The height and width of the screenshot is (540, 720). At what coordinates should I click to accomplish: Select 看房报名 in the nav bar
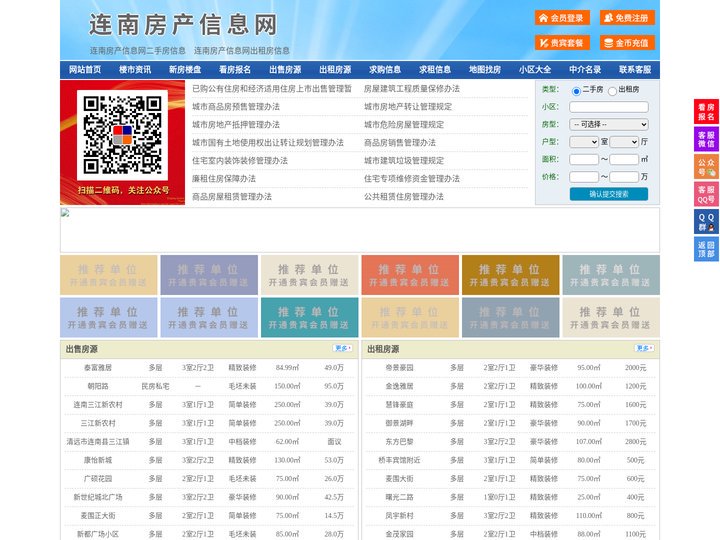coord(235,70)
